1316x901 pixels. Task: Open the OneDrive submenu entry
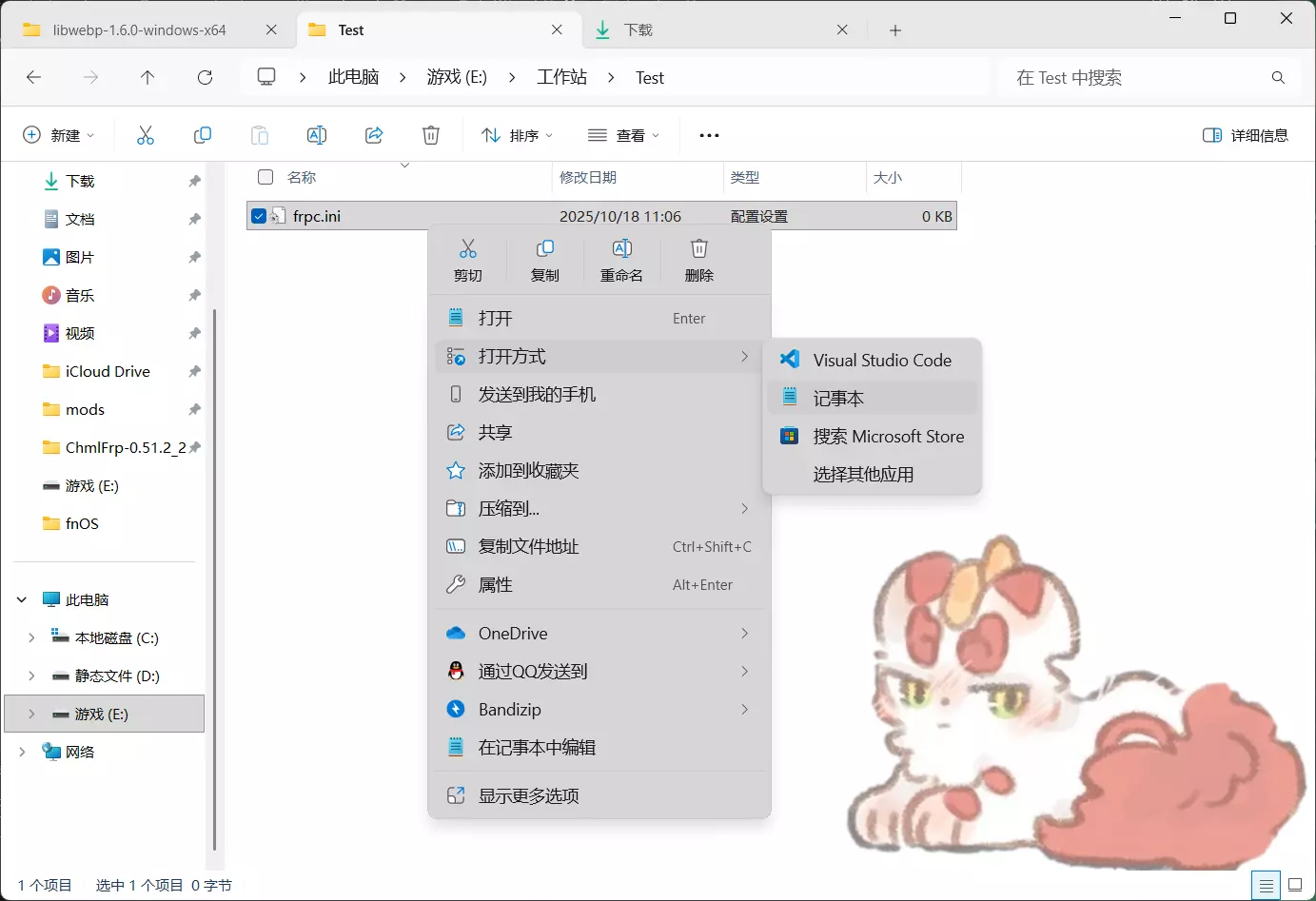point(599,633)
